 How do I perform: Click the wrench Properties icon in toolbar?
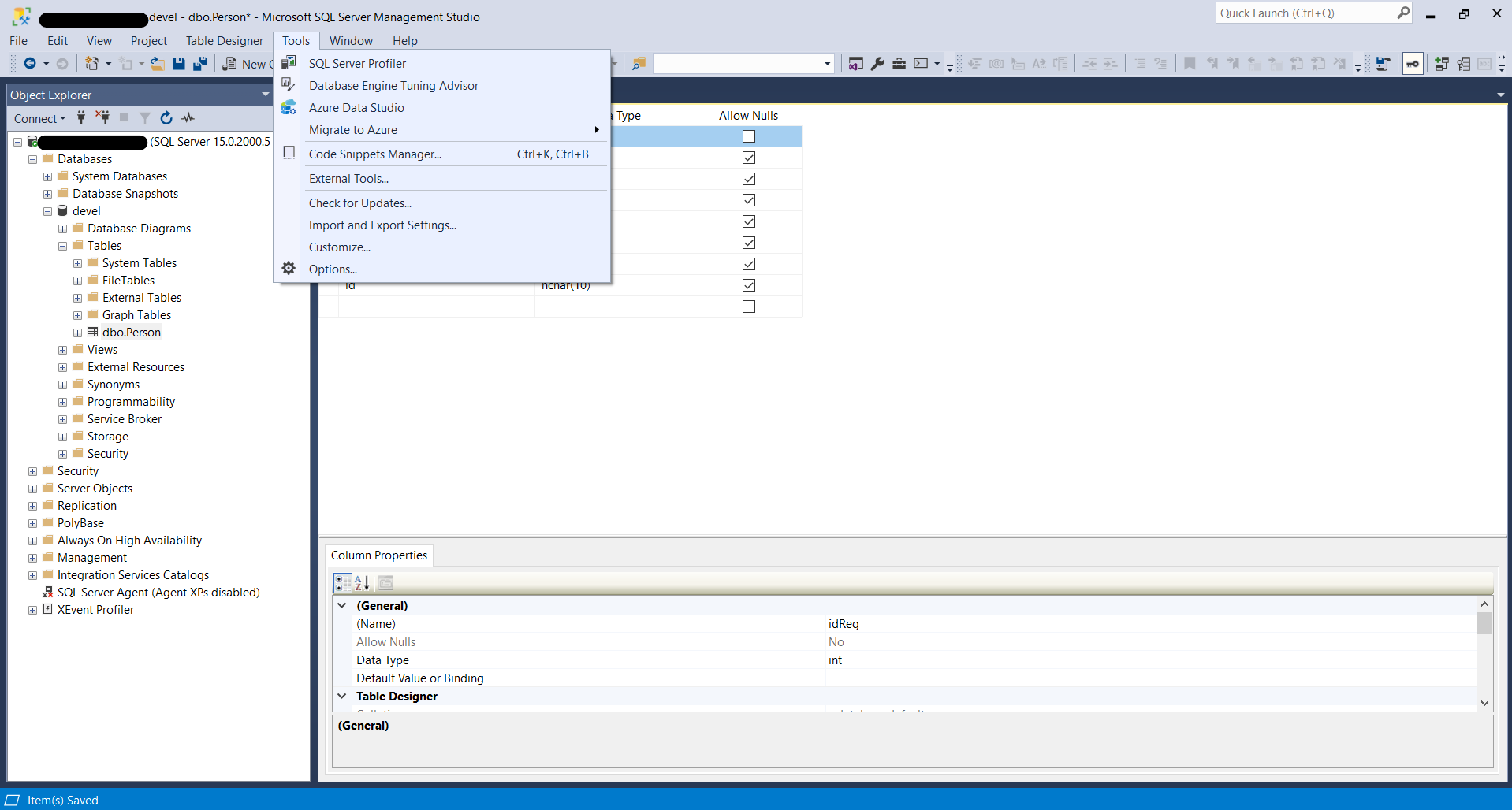tap(877, 64)
